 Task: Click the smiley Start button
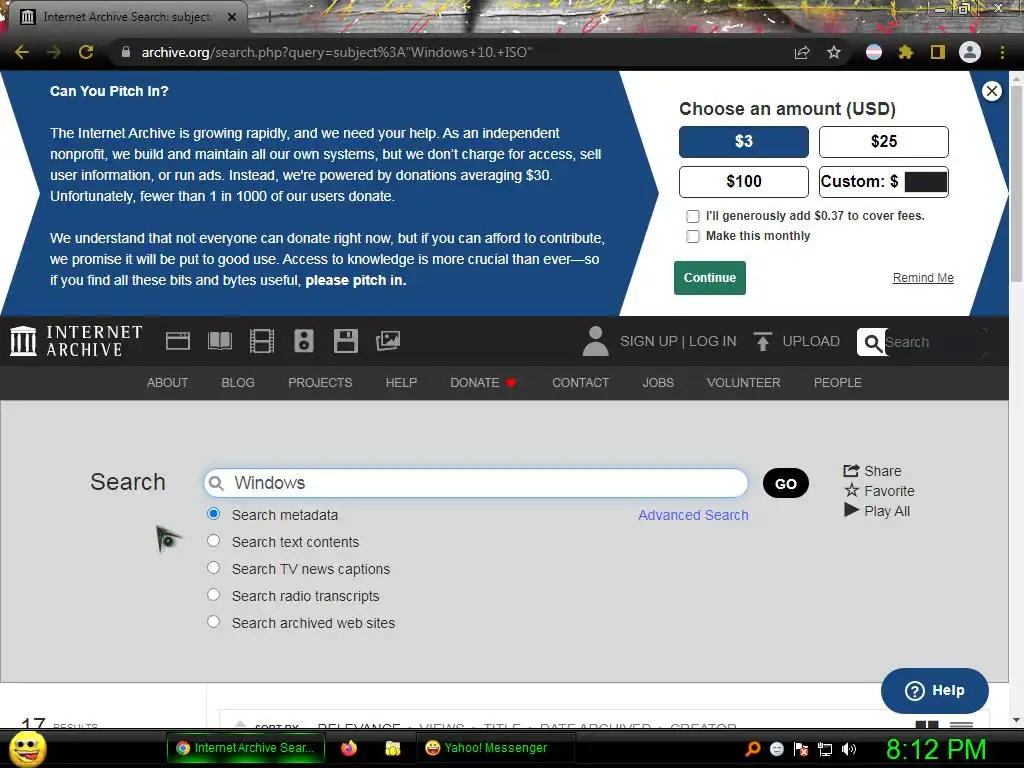click(x=27, y=748)
